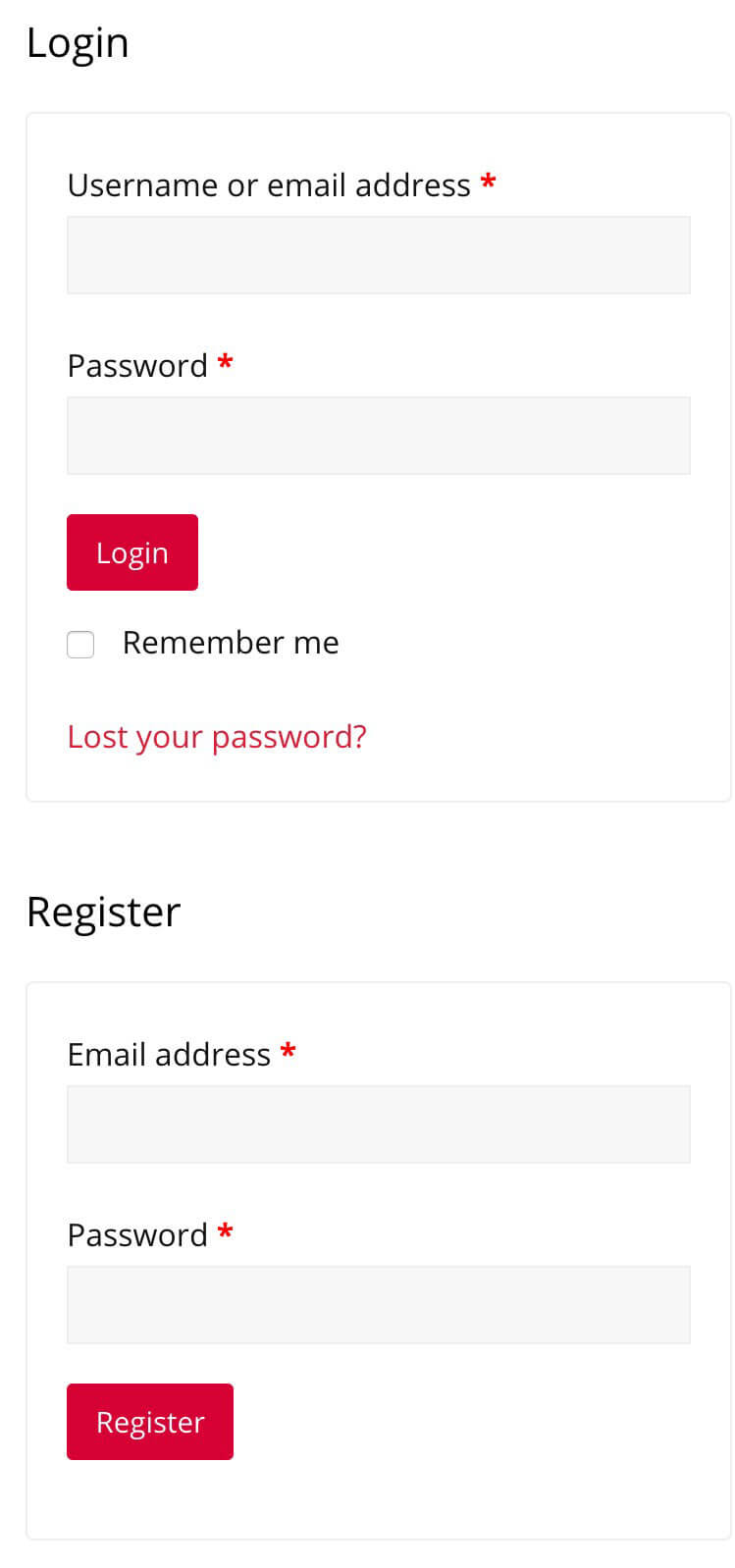The height and width of the screenshot is (1568, 735).
Task: Open the Lost your password link
Action: click(x=216, y=736)
